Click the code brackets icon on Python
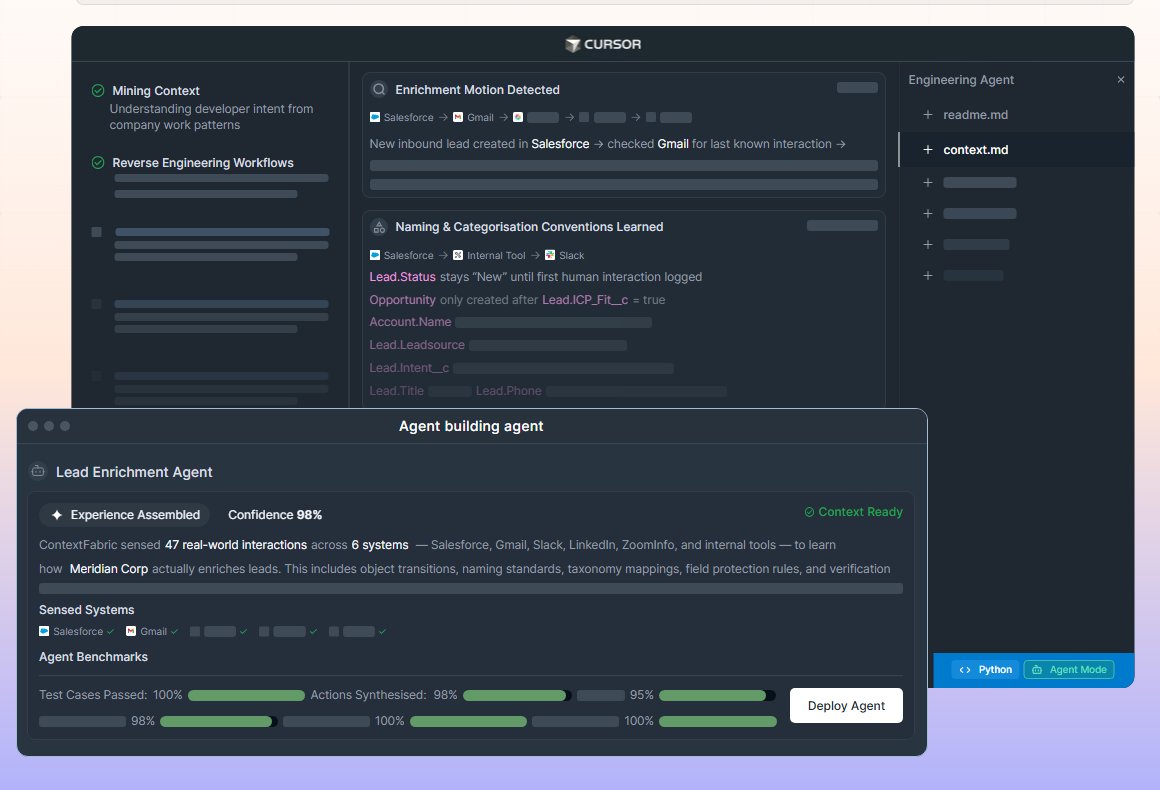 click(x=965, y=669)
